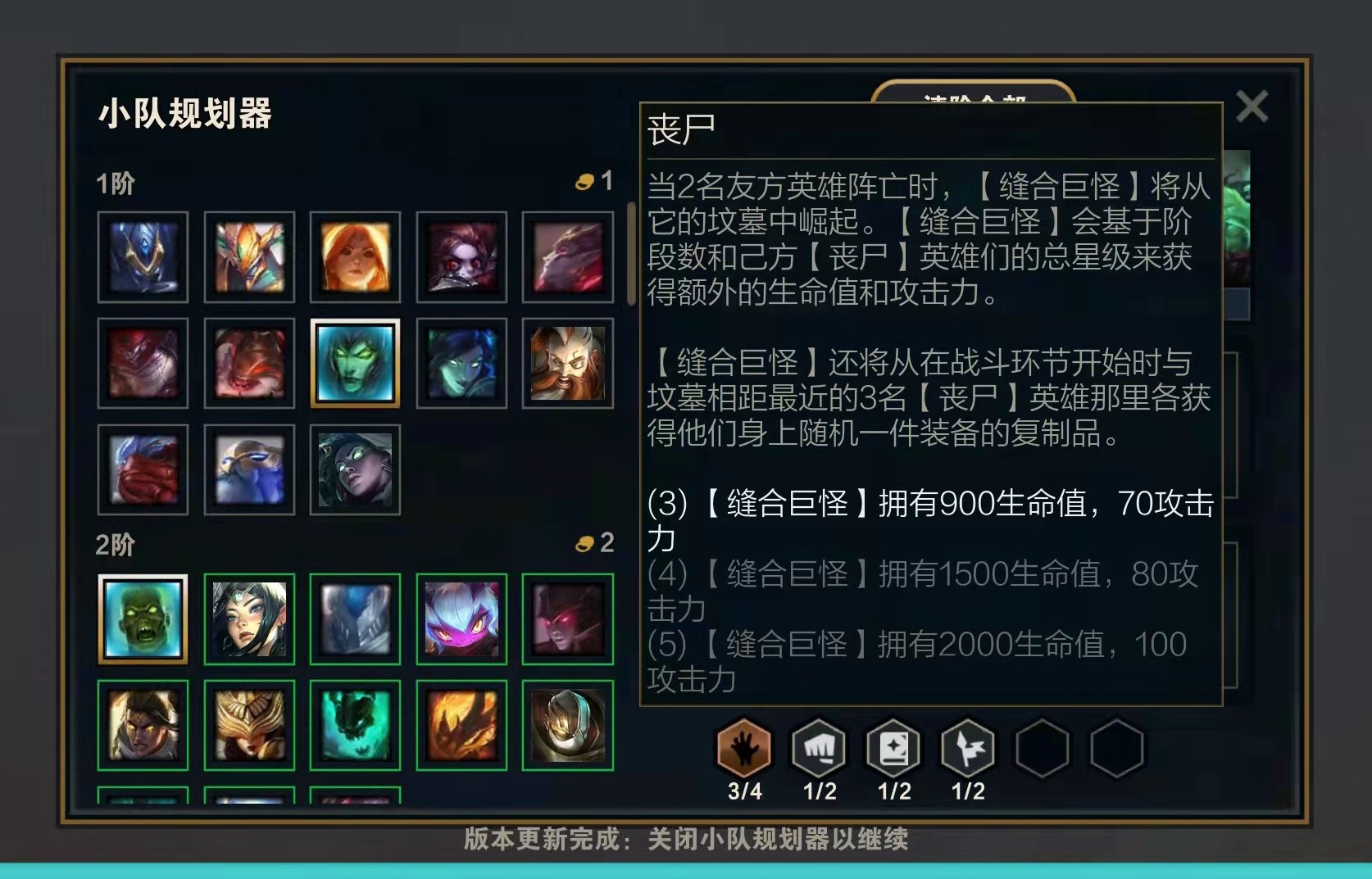Remove the selected green zombie Brand portrait
1372x879 pixels.
coord(143,618)
